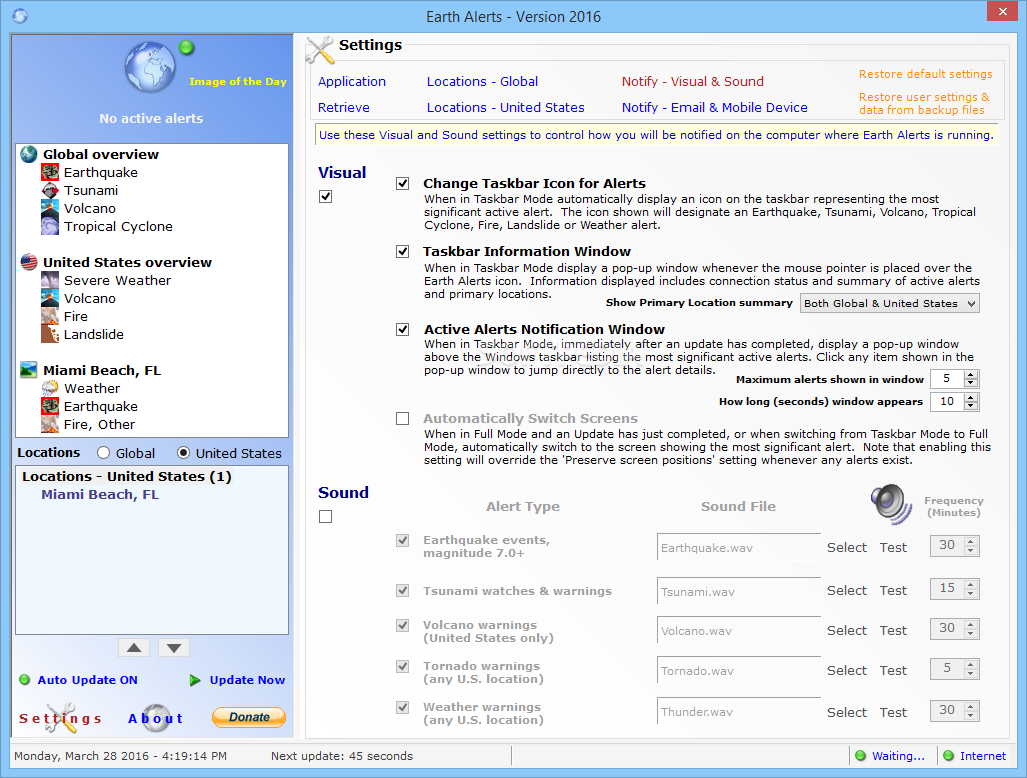The height and width of the screenshot is (778, 1027).
Task: Open Locations - Global settings tab
Action: [x=483, y=81]
